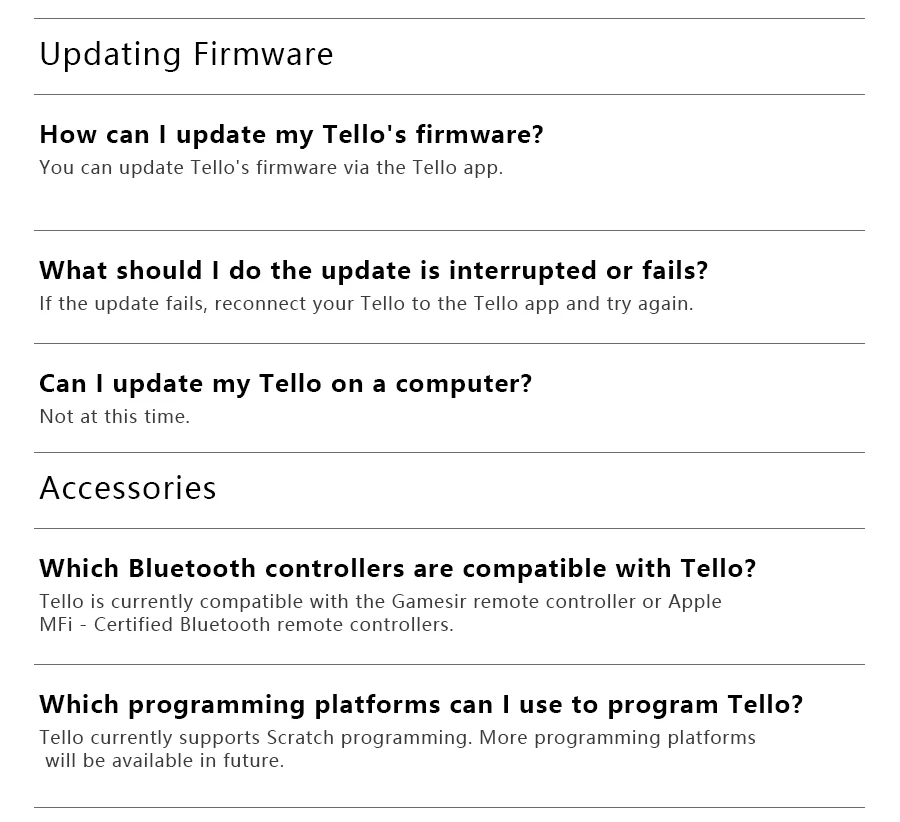Click the divider line directly above "Accessories"
This screenshot has width=900, height=822.
(449, 452)
